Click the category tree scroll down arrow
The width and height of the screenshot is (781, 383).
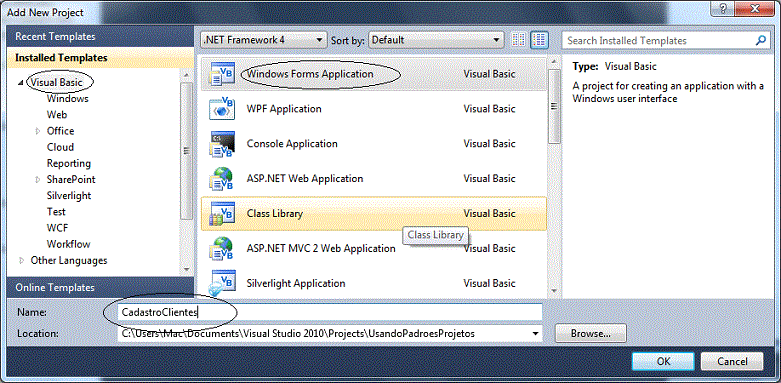pyautogui.click(x=185, y=269)
